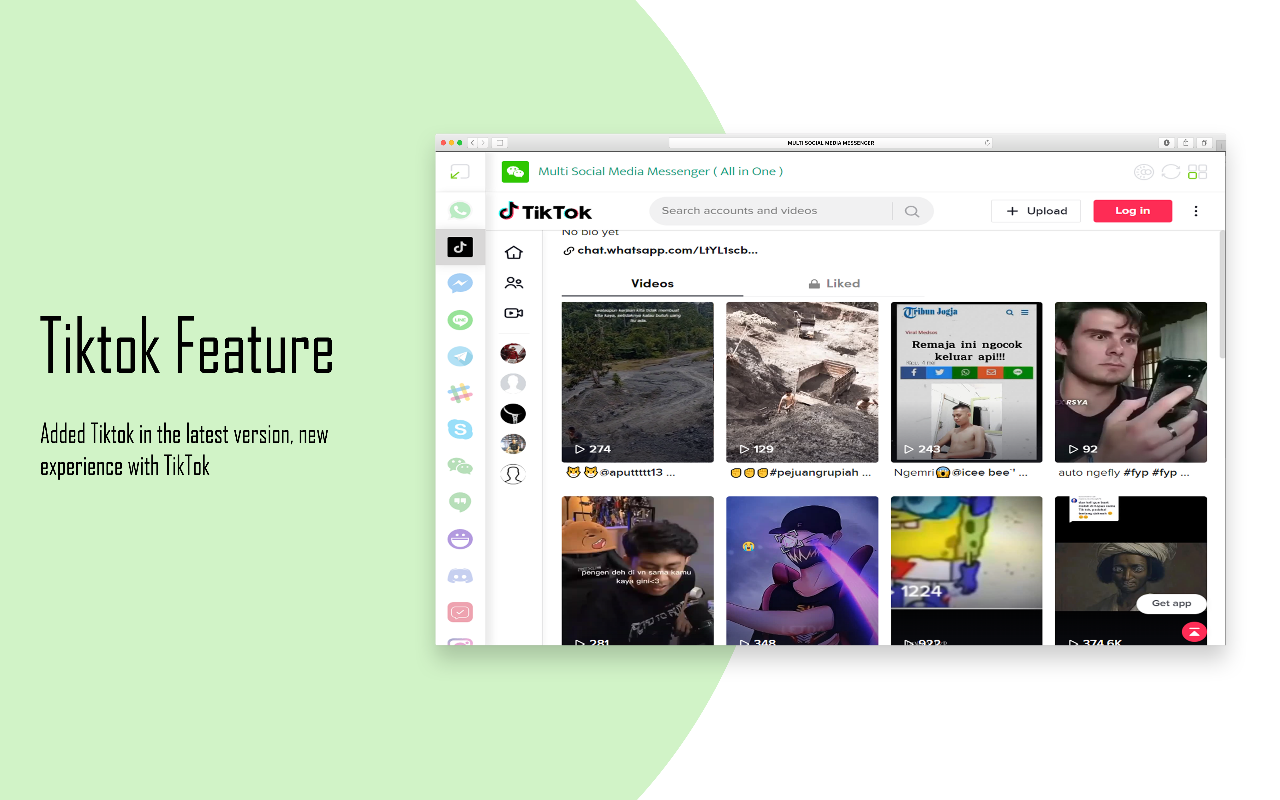
Task: Open the video with 92 plays
Action: (1131, 382)
